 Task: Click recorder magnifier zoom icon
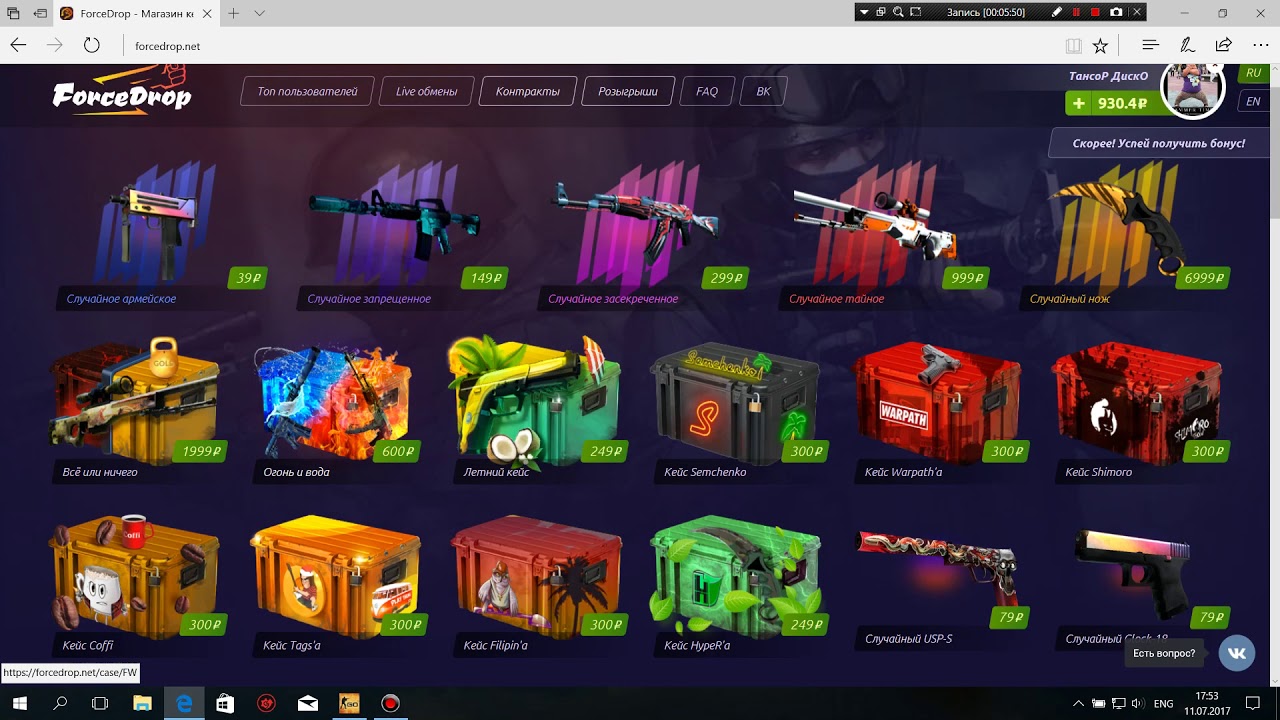(x=899, y=12)
